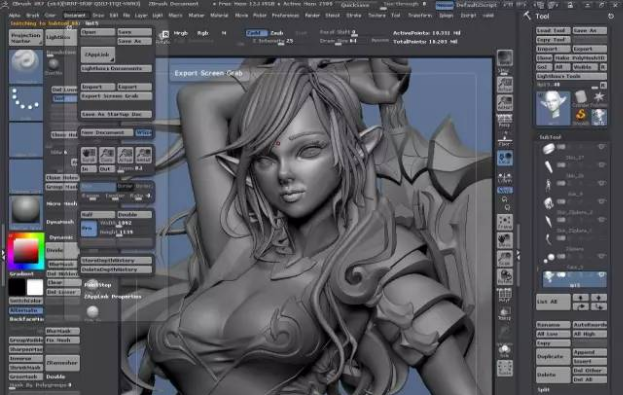This screenshot has width=623, height=395.
Task: Open the Projection Master button
Action: pos(26,37)
